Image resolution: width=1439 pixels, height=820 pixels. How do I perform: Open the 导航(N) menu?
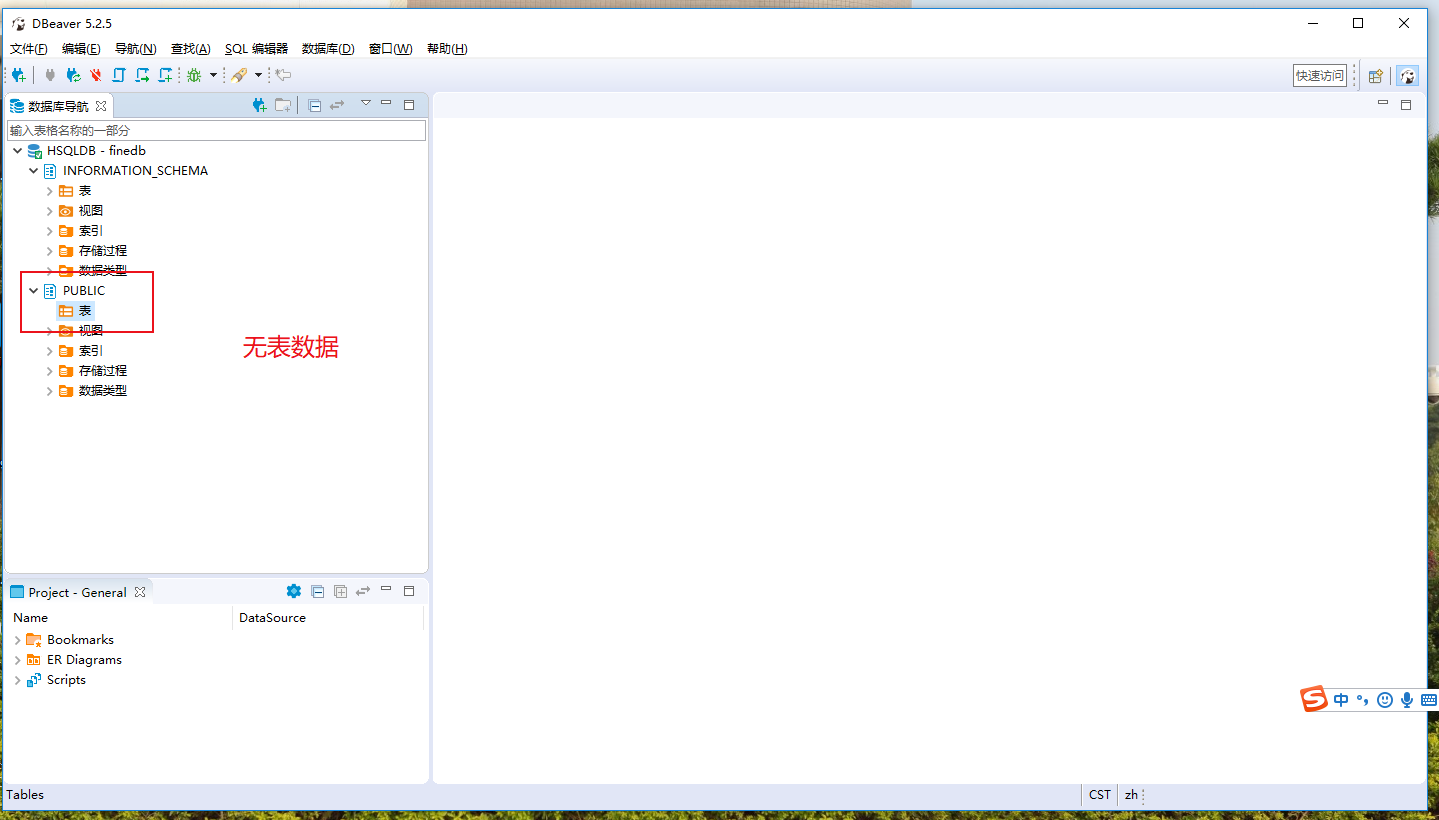(135, 49)
